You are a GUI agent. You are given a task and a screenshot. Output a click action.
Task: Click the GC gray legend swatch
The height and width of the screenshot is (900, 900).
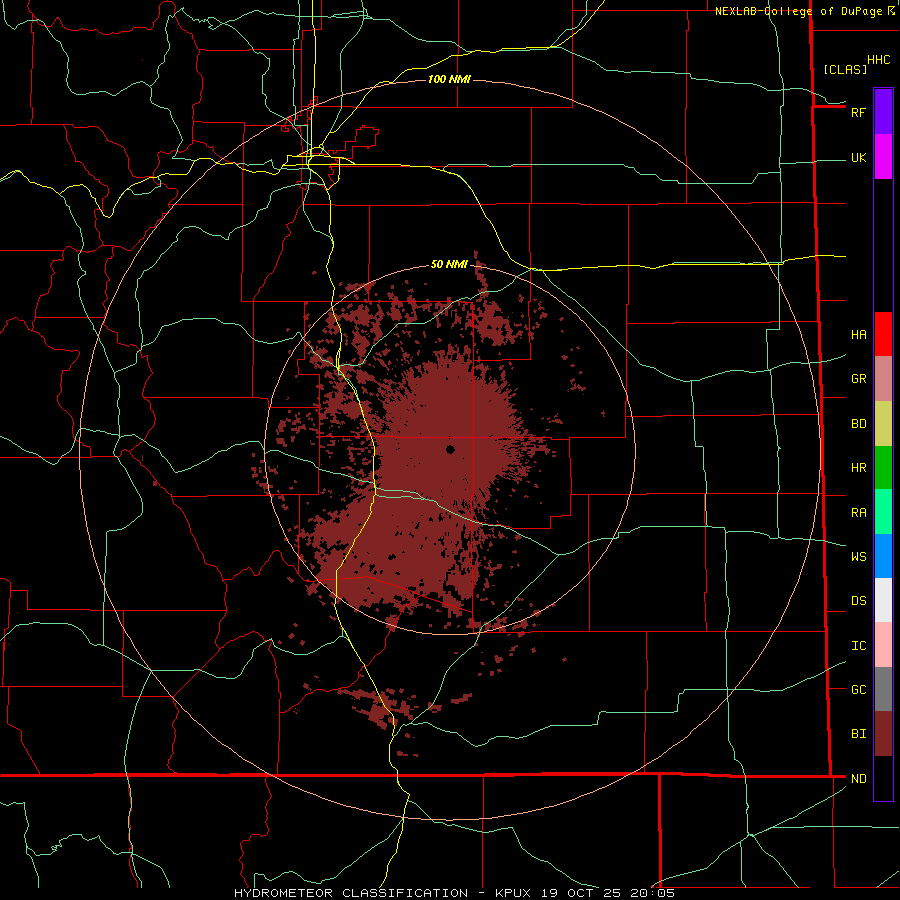pos(883,689)
